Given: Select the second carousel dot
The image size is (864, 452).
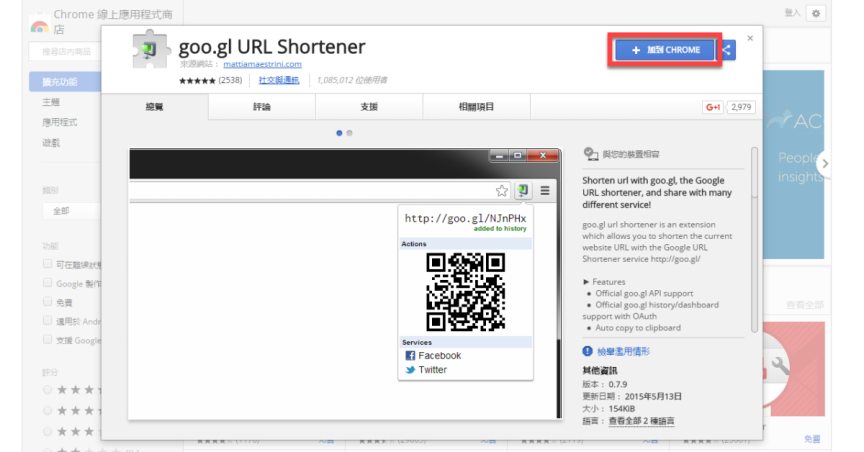Looking at the screenshot, I should pyautogui.click(x=349, y=133).
